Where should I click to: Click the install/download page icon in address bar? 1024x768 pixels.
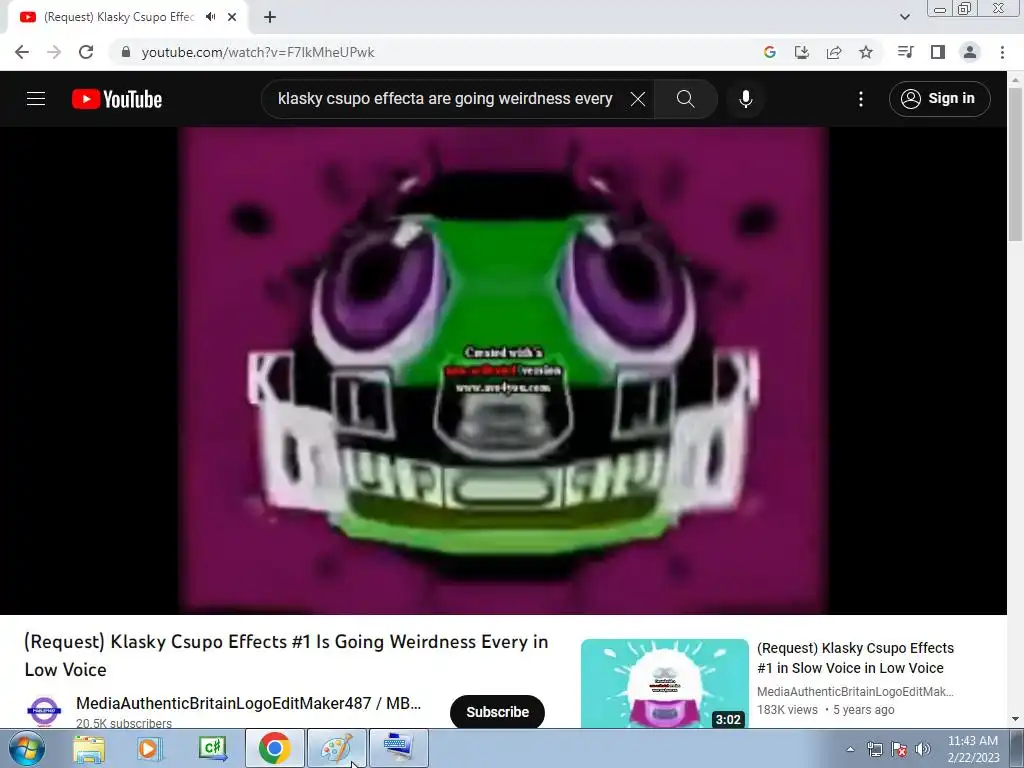coord(802,52)
